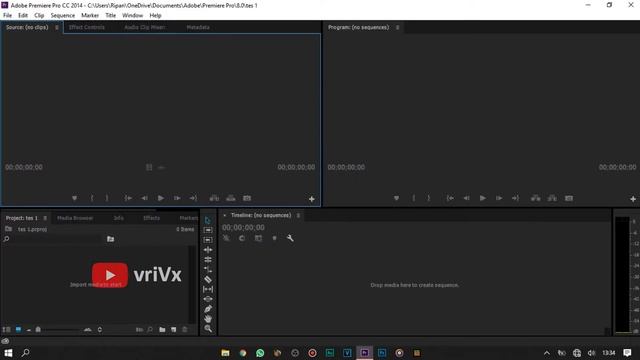This screenshot has width=640, height=360.
Task: Toggle Linked Selection in Timeline panel
Action: [x=258, y=238]
